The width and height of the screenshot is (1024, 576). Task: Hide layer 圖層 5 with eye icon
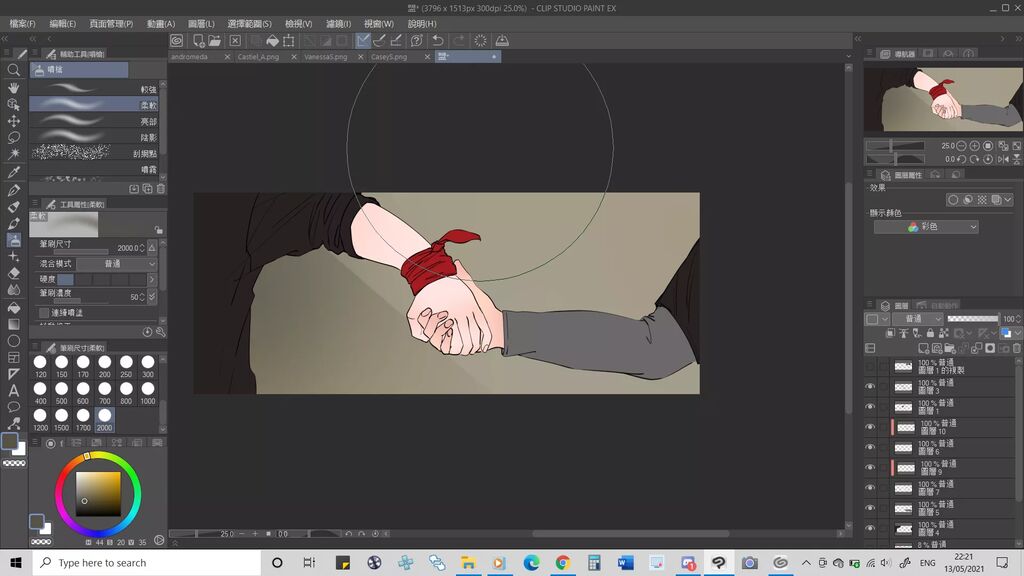pos(870,508)
